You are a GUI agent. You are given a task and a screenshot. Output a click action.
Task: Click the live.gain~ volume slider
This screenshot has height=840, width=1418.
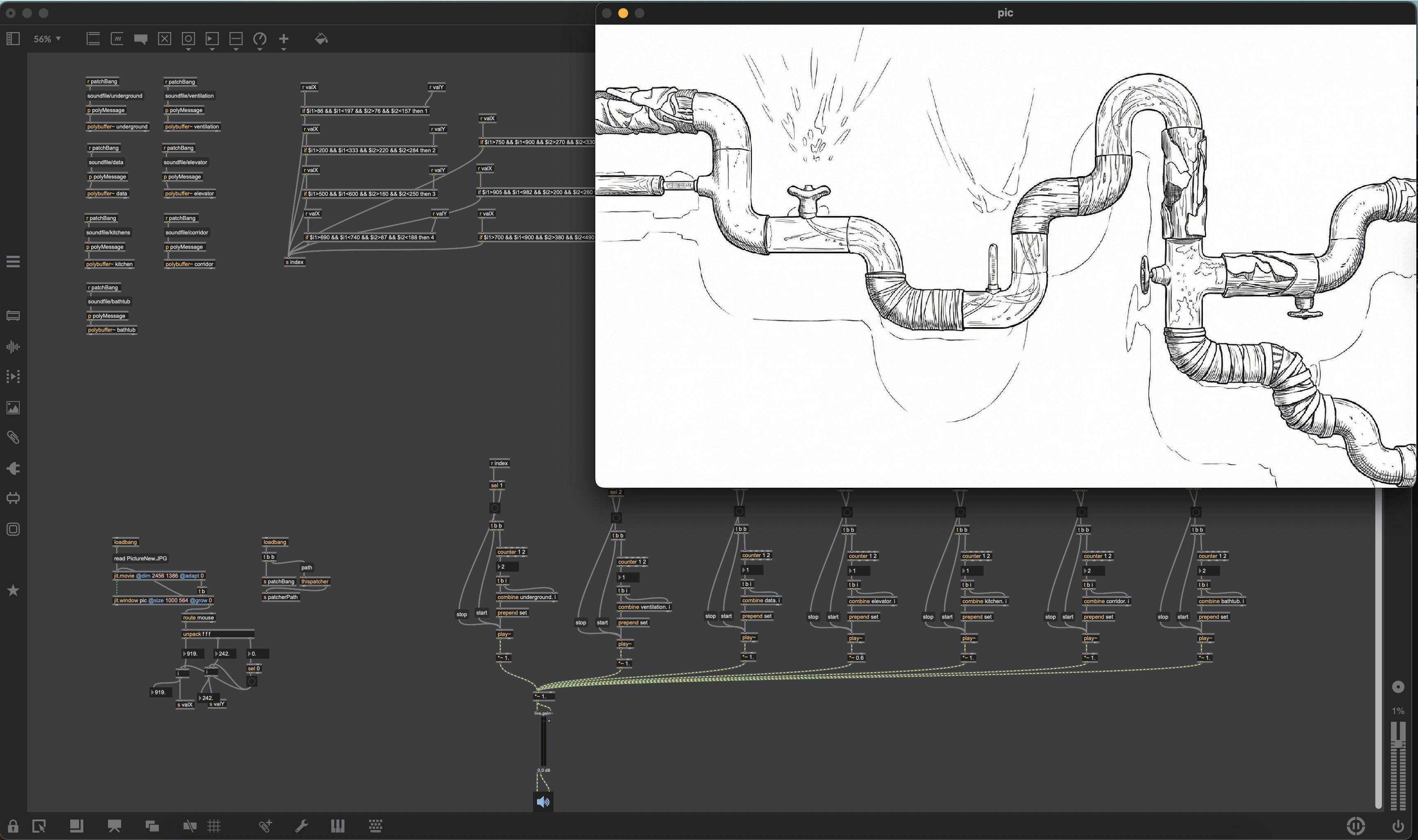(x=543, y=741)
